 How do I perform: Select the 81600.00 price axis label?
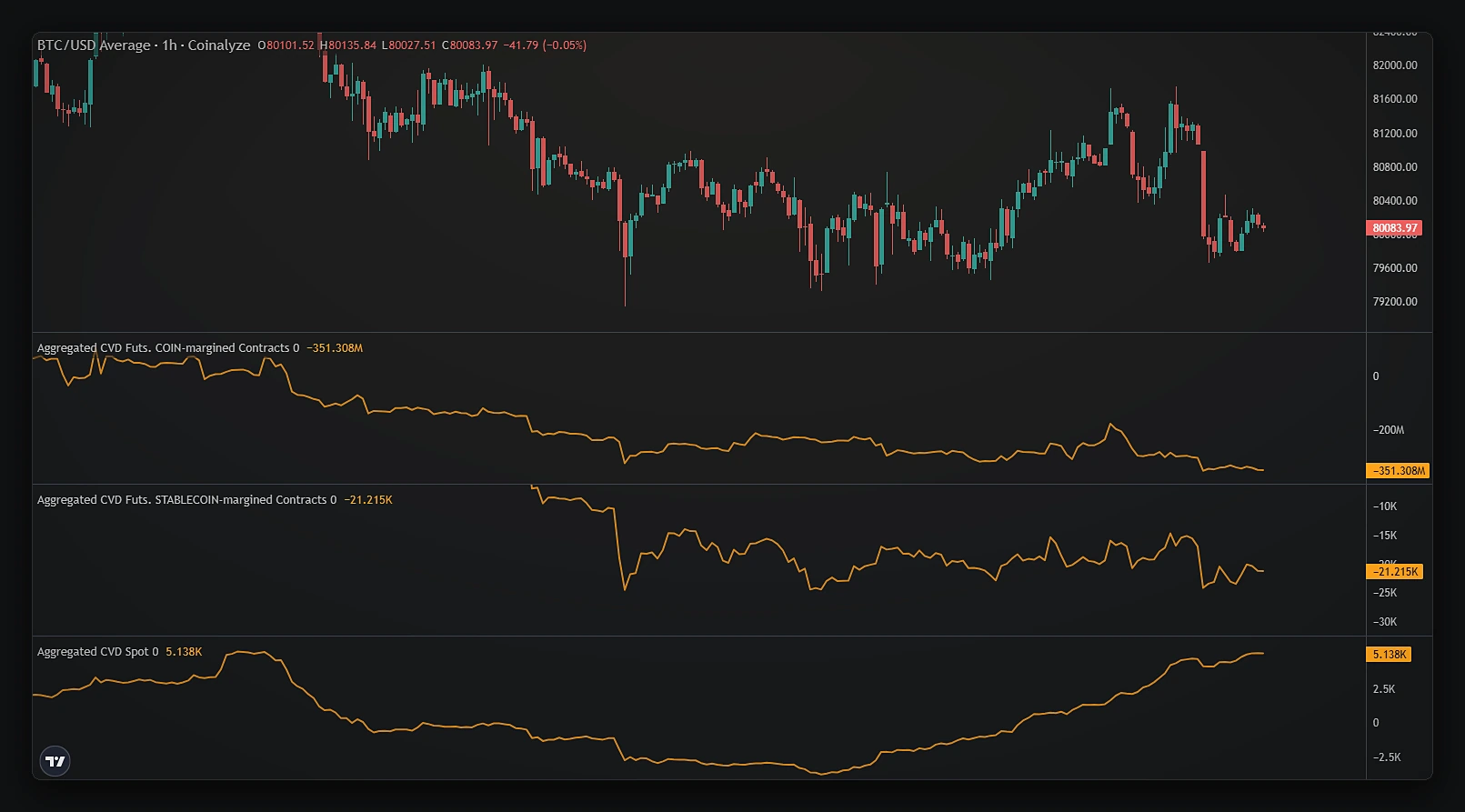(1395, 99)
